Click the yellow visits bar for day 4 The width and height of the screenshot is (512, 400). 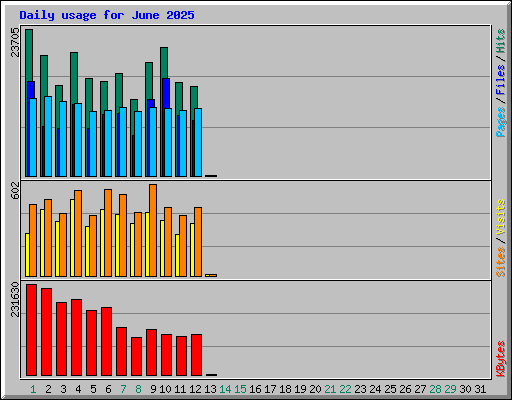click(72, 238)
